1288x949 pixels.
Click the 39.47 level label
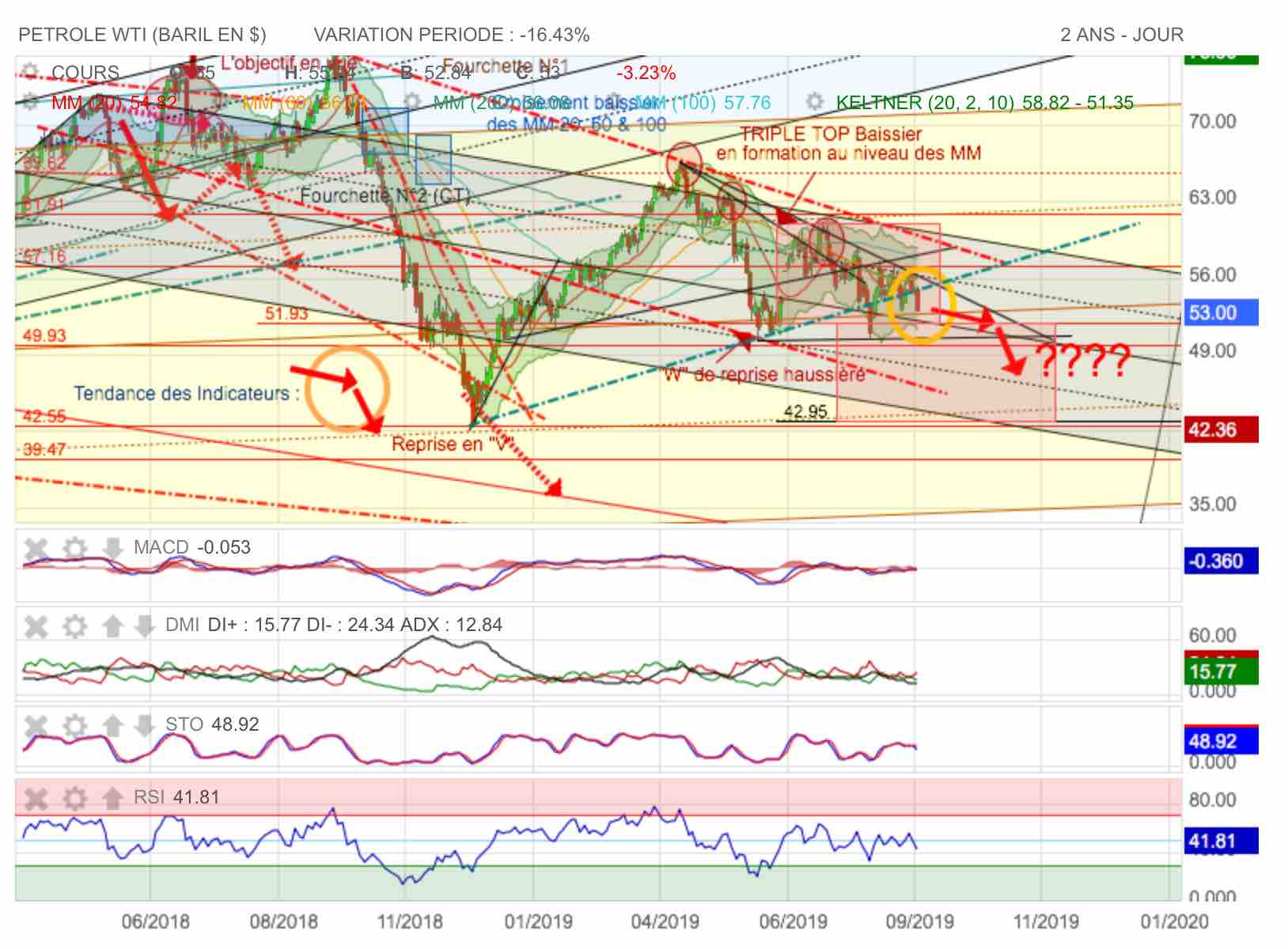click(x=44, y=450)
